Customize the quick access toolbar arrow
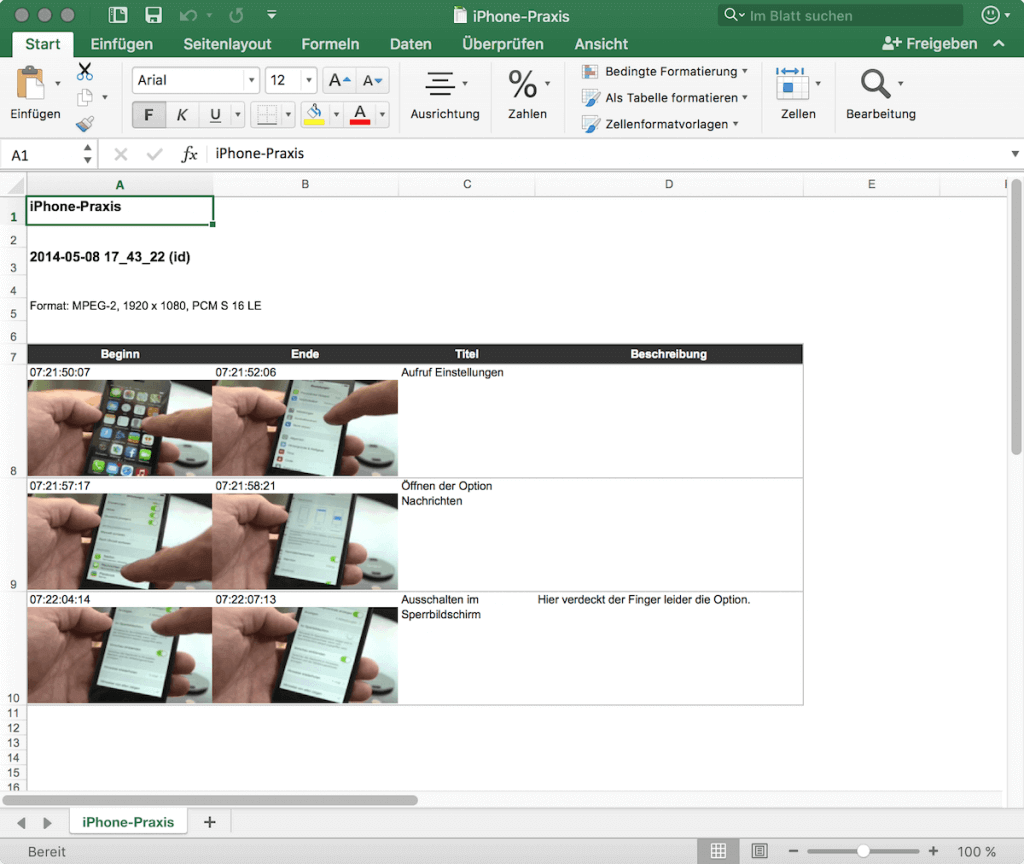Image resolution: width=1024 pixels, height=864 pixels. [272, 14]
